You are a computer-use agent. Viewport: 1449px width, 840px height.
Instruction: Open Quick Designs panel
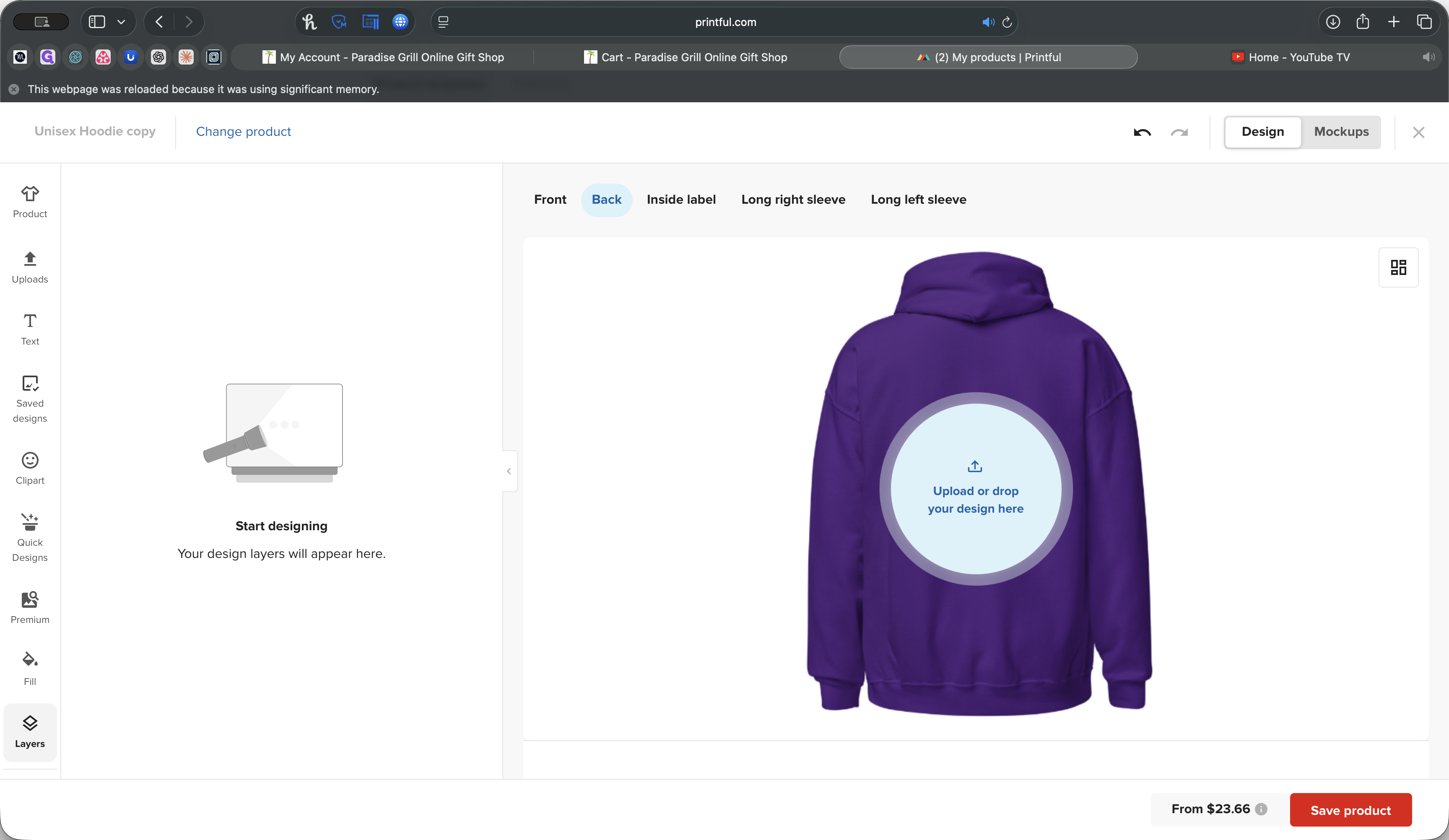(x=30, y=538)
